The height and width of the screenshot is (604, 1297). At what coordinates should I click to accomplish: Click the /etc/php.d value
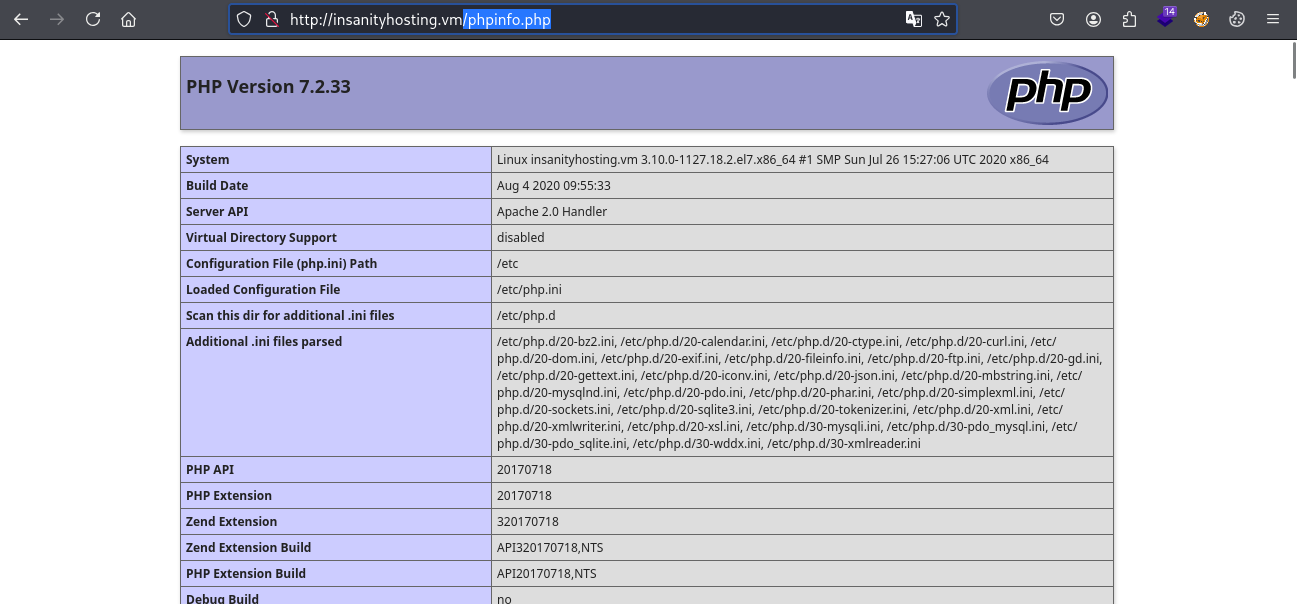click(525, 316)
